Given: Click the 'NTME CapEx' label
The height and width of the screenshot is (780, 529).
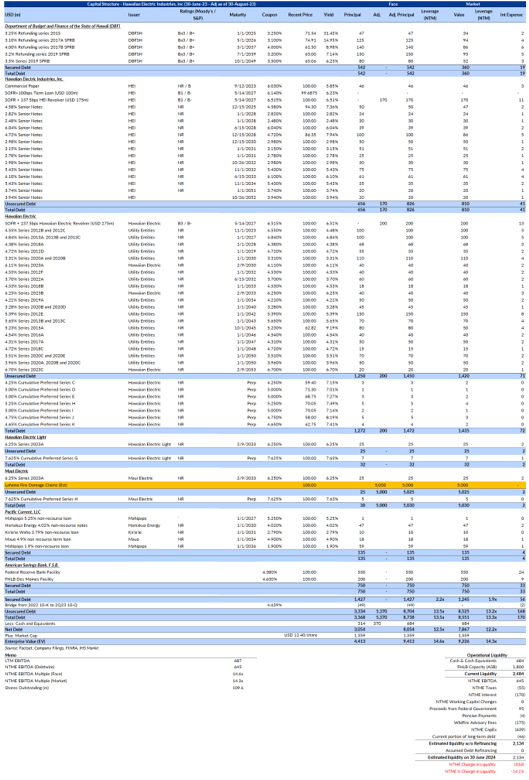Looking at the screenshot, I should [x=484, y=729].
